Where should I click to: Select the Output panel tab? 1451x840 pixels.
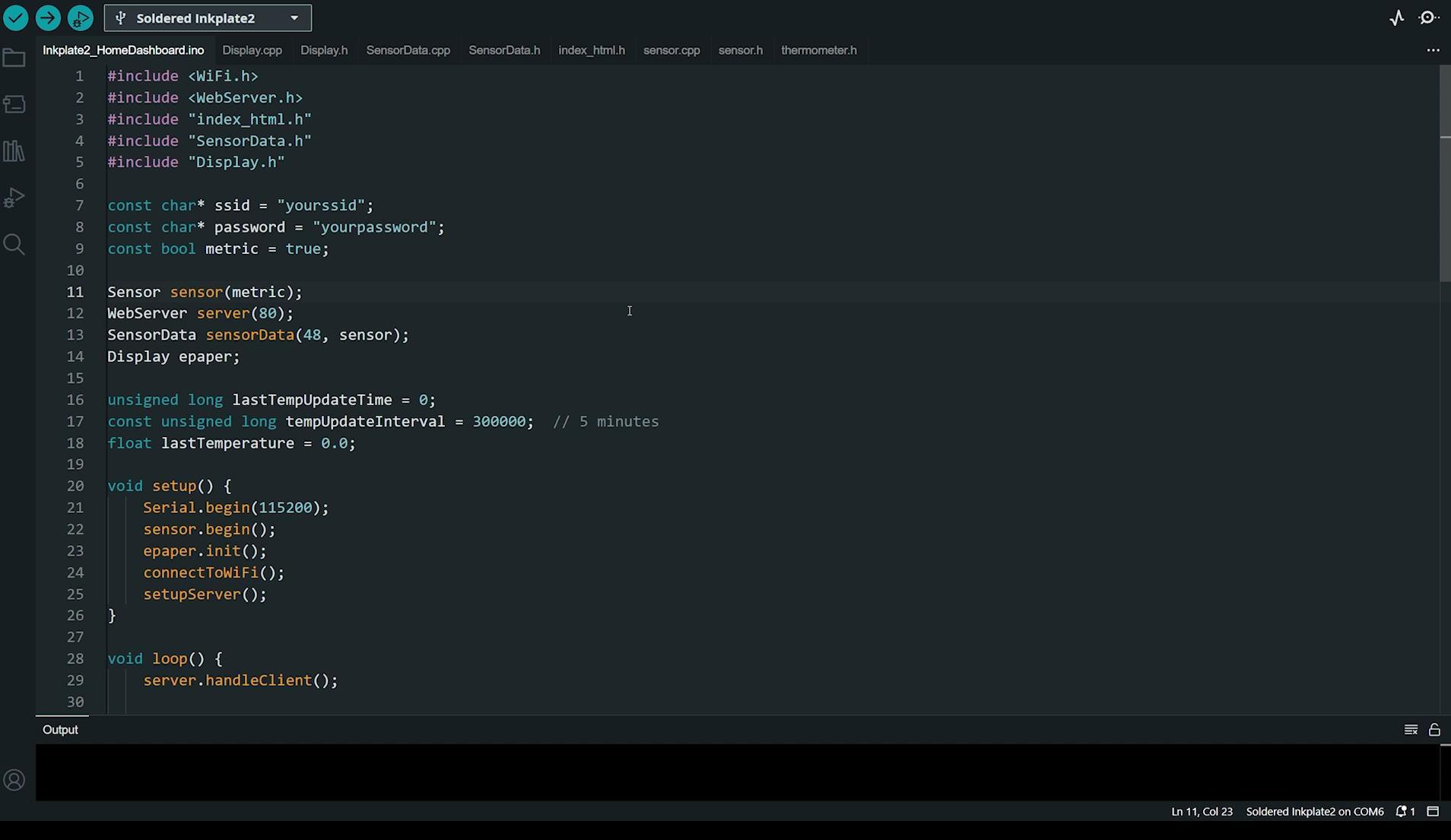pos(61,730)
